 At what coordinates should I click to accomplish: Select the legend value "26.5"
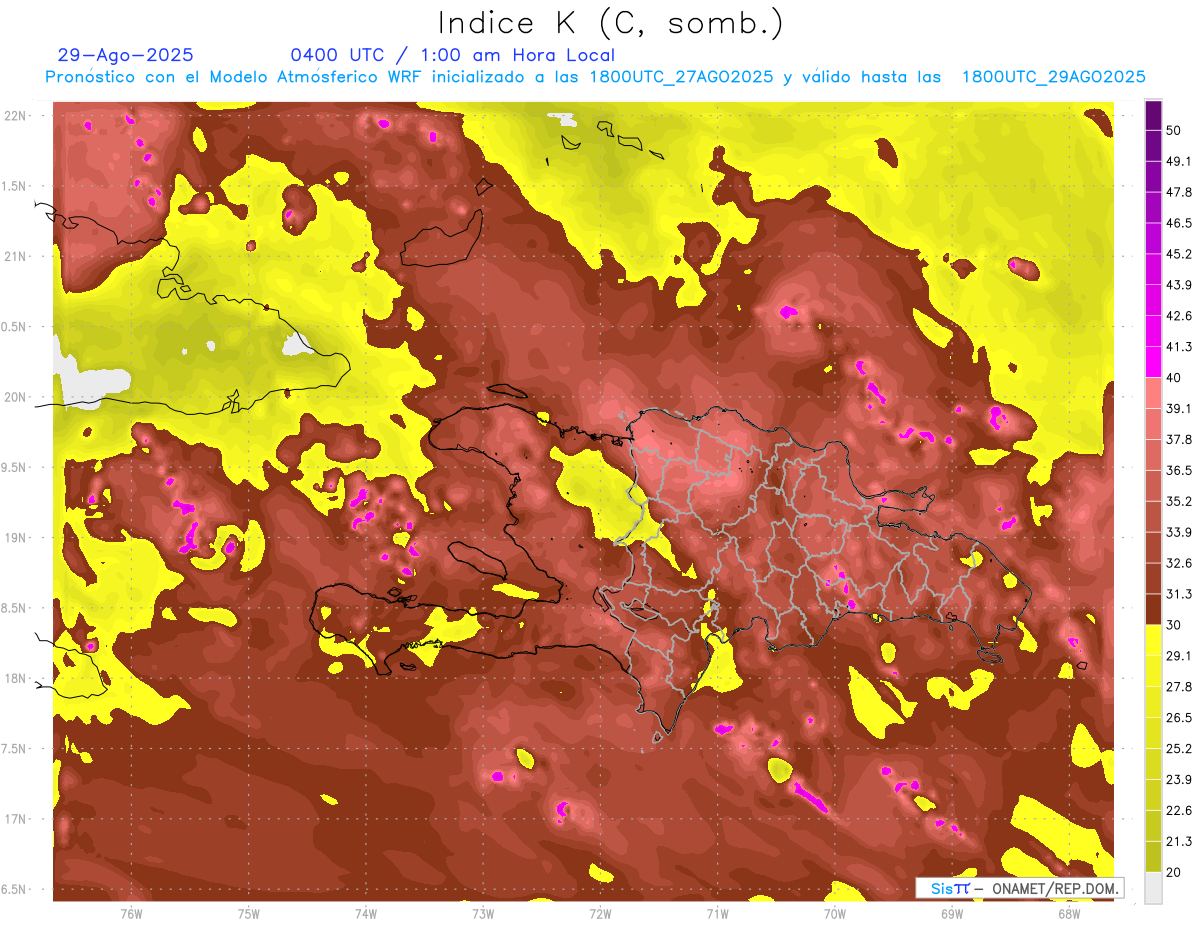(1178, 718)
